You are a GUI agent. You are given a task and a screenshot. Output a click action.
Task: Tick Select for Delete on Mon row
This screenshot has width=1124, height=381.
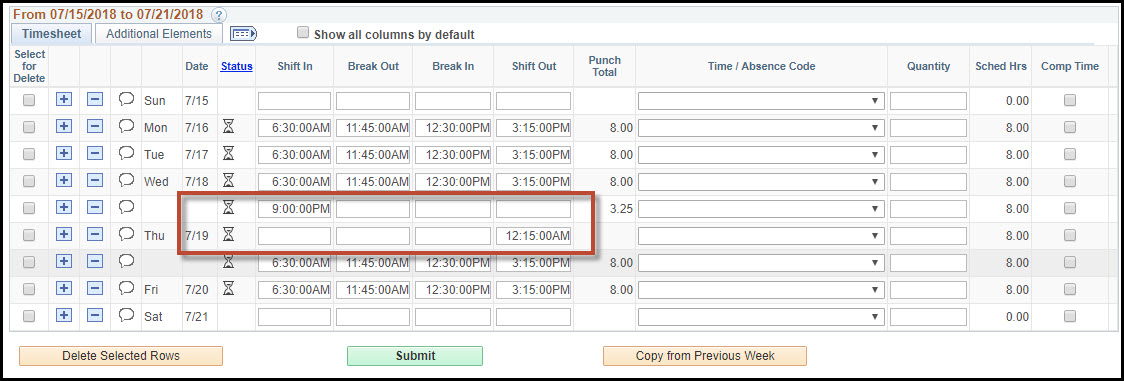click(29, 127)
